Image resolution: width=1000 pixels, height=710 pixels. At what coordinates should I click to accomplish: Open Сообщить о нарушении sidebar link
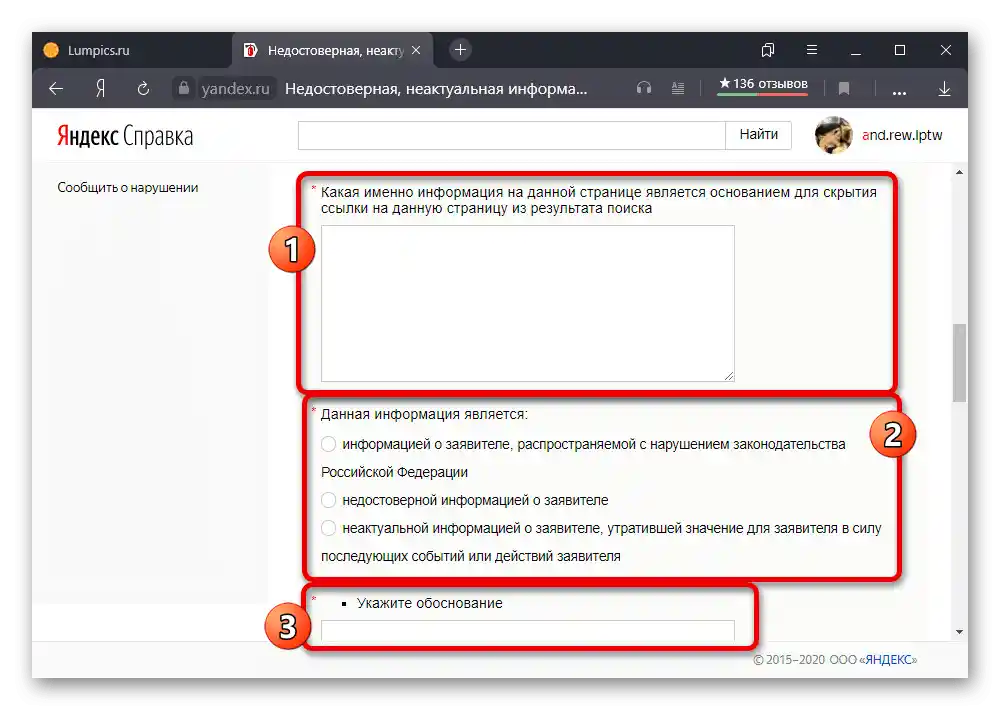128,188
